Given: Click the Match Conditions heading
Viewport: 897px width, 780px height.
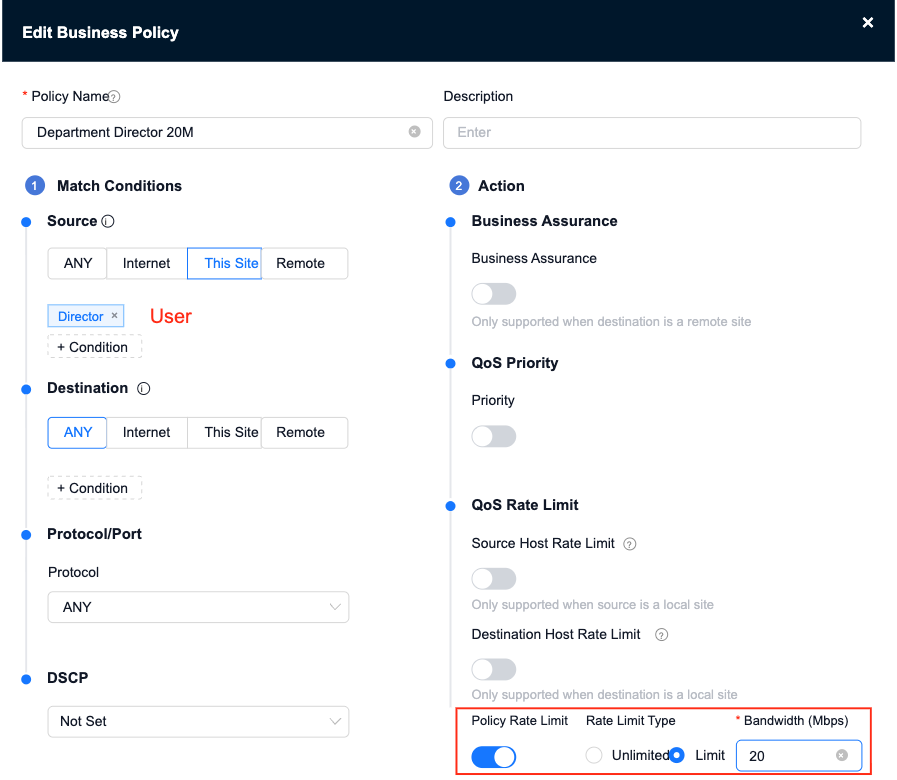Looking at the screenshot, I should tap(119, 186).
